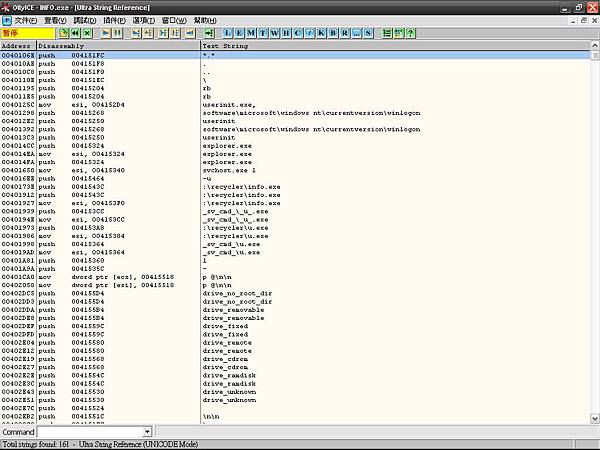The width and height of the screenshot is (600, 450).
Task: Open Debugging options toolbar icon
Action: (x=387, y=33)
